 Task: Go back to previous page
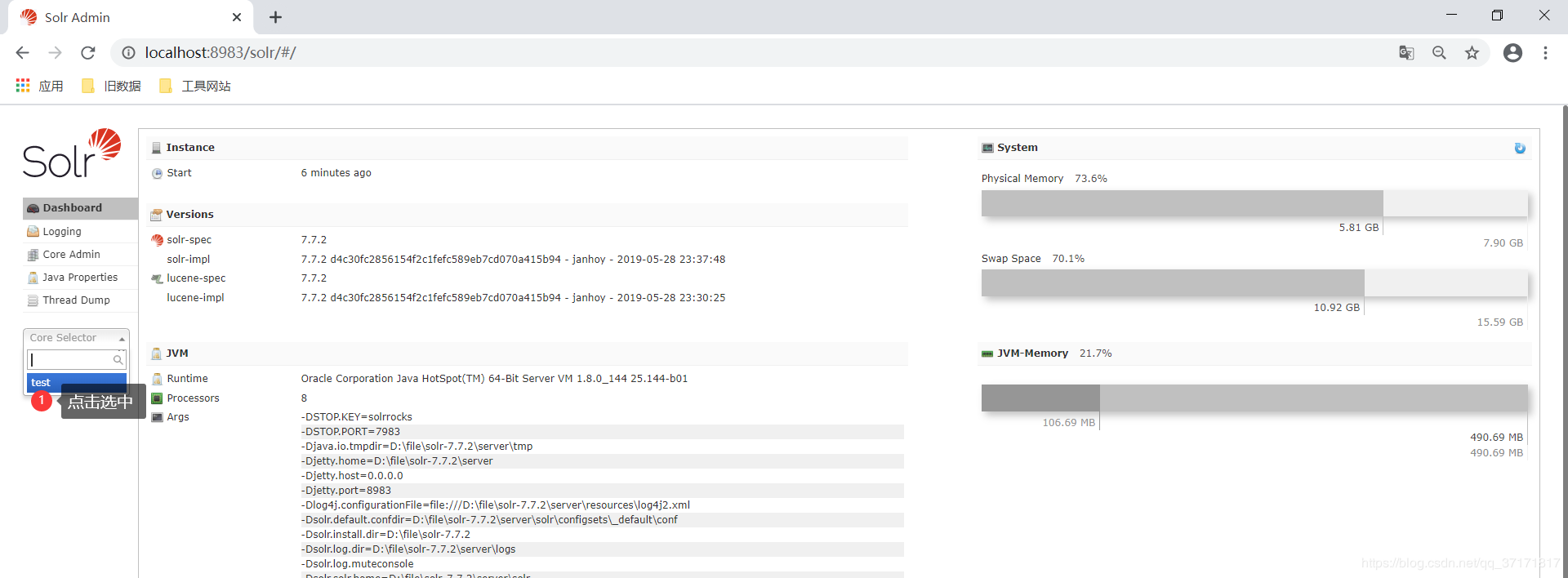click(x=22, y=53)
